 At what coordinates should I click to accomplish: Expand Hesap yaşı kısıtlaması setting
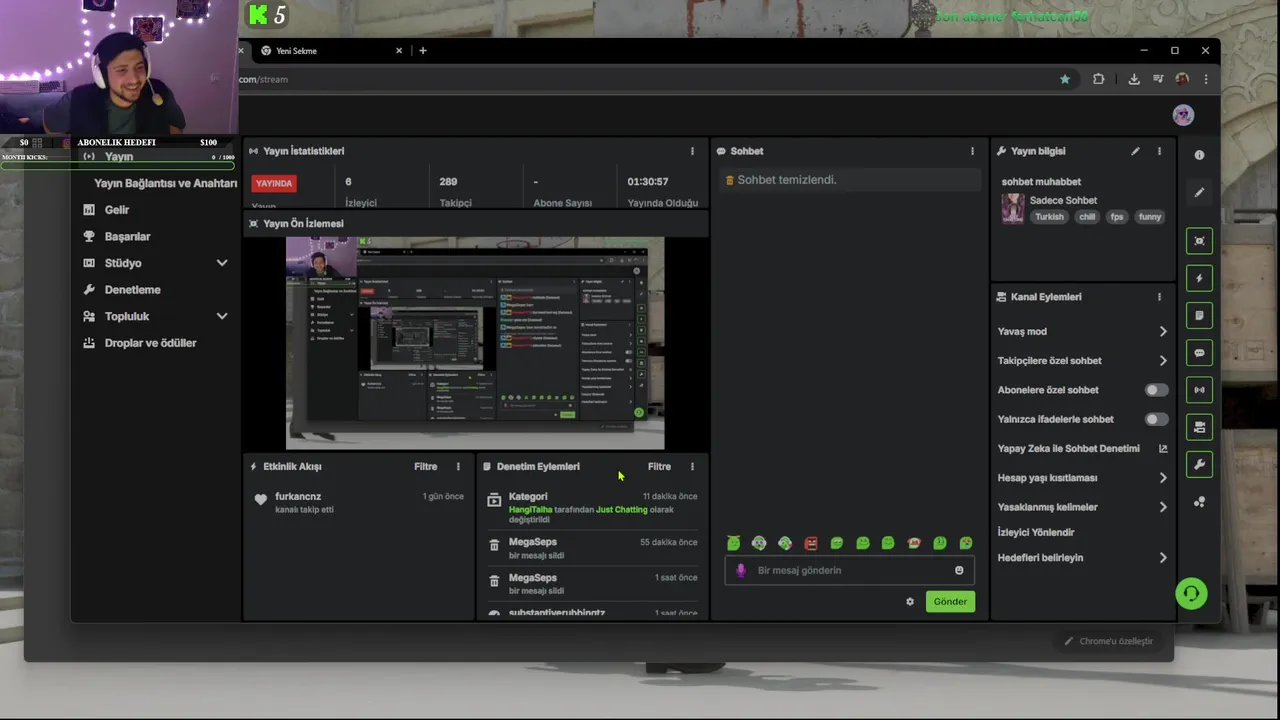click(x=1082, y=478)
